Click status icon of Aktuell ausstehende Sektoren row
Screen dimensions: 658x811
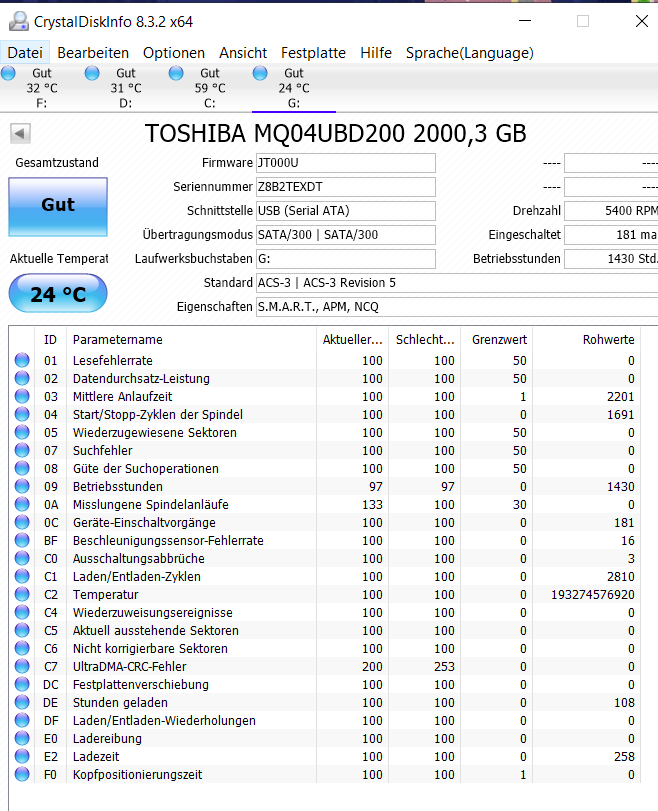tap(22, 630)
